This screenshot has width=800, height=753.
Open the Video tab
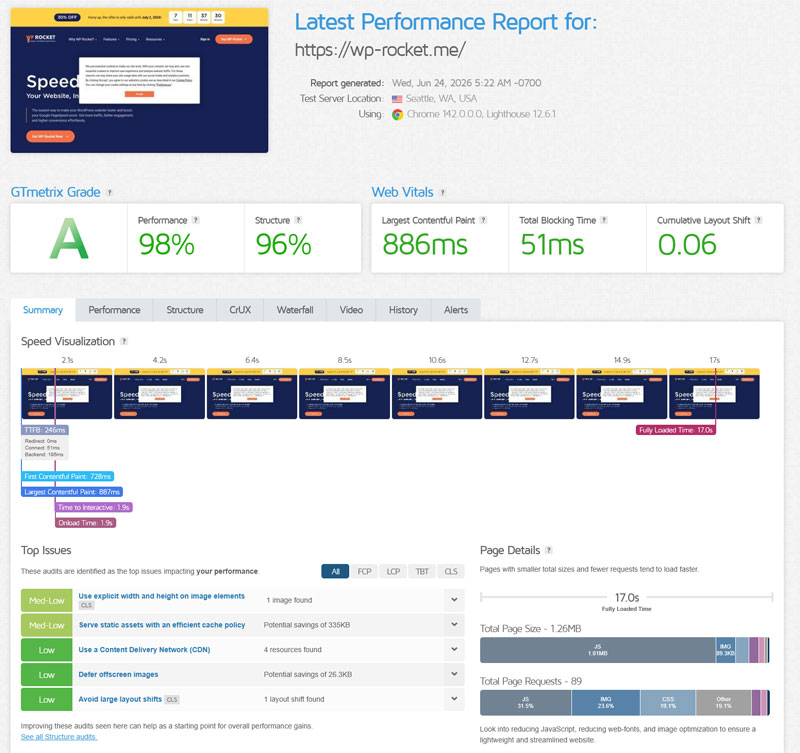point(351,310)
